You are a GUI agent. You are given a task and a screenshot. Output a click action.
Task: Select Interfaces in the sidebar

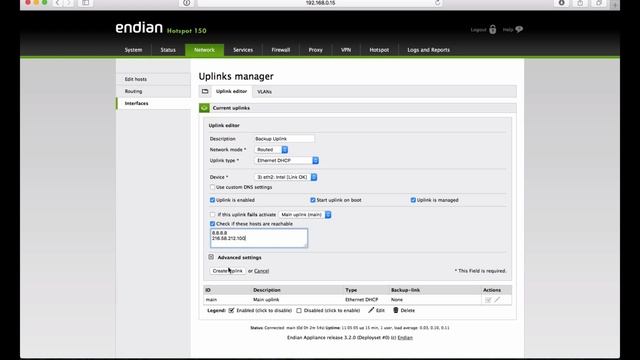[x=153, y=103]
